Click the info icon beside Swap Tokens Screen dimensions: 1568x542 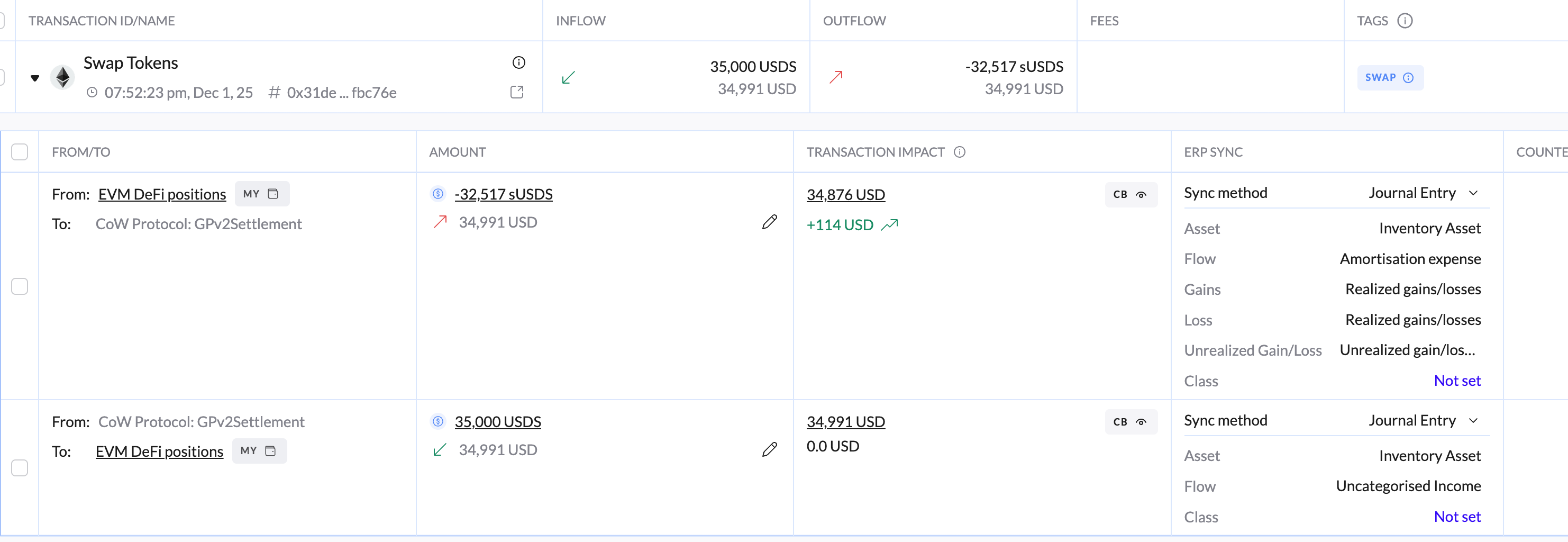pyautogui.click(x=518, y=63)
